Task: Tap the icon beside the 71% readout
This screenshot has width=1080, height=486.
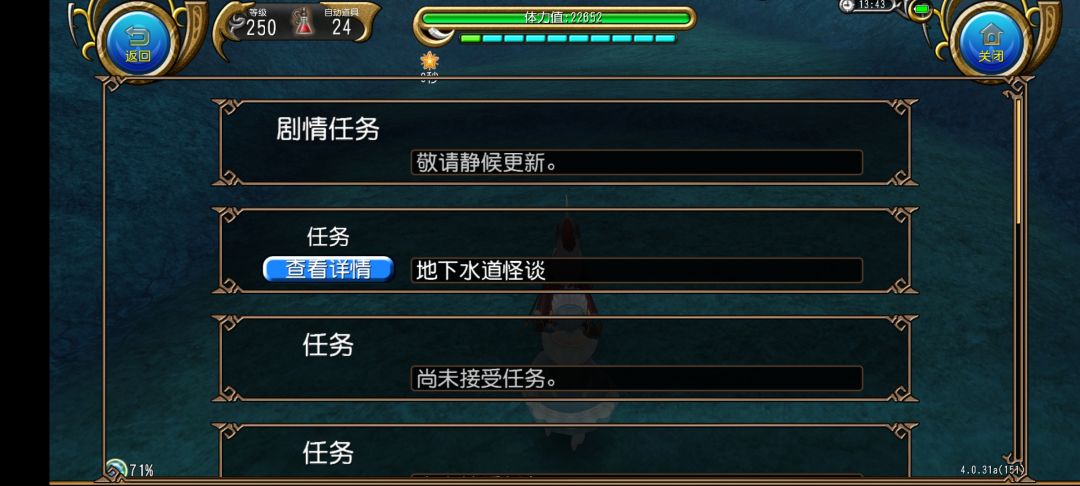Action: pyautogui.click(x=116, y=469)
